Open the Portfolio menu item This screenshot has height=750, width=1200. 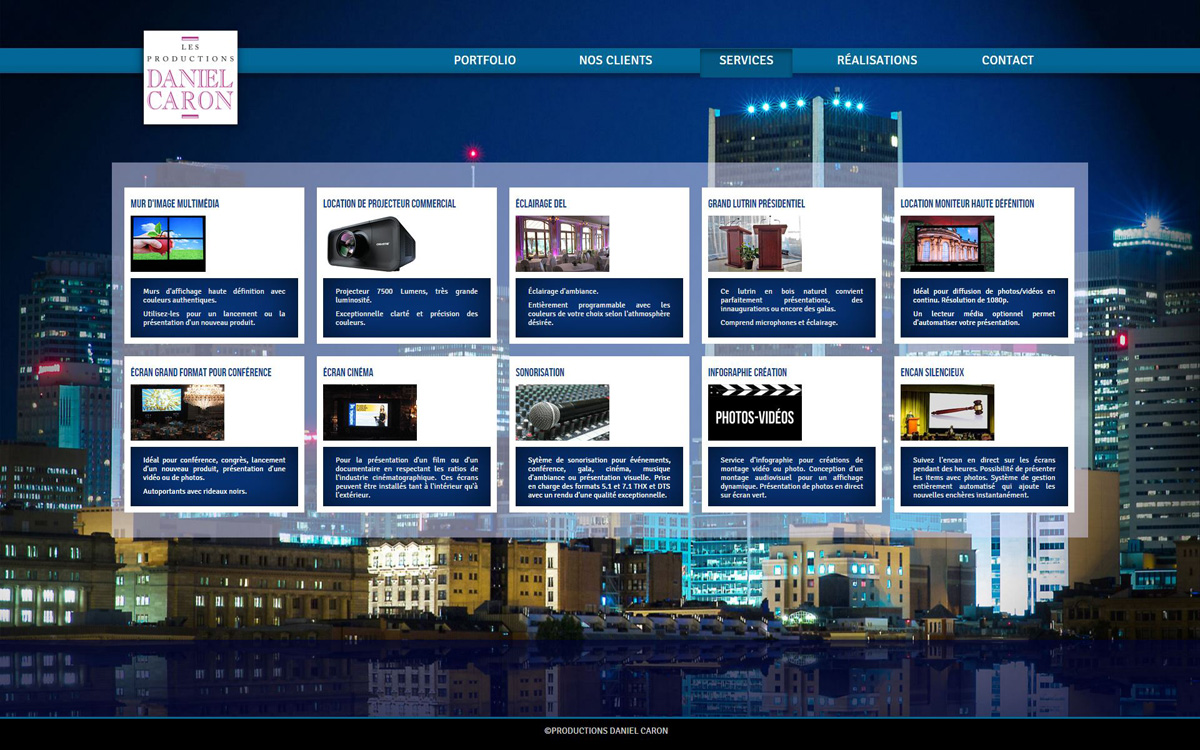coord(485,60)
